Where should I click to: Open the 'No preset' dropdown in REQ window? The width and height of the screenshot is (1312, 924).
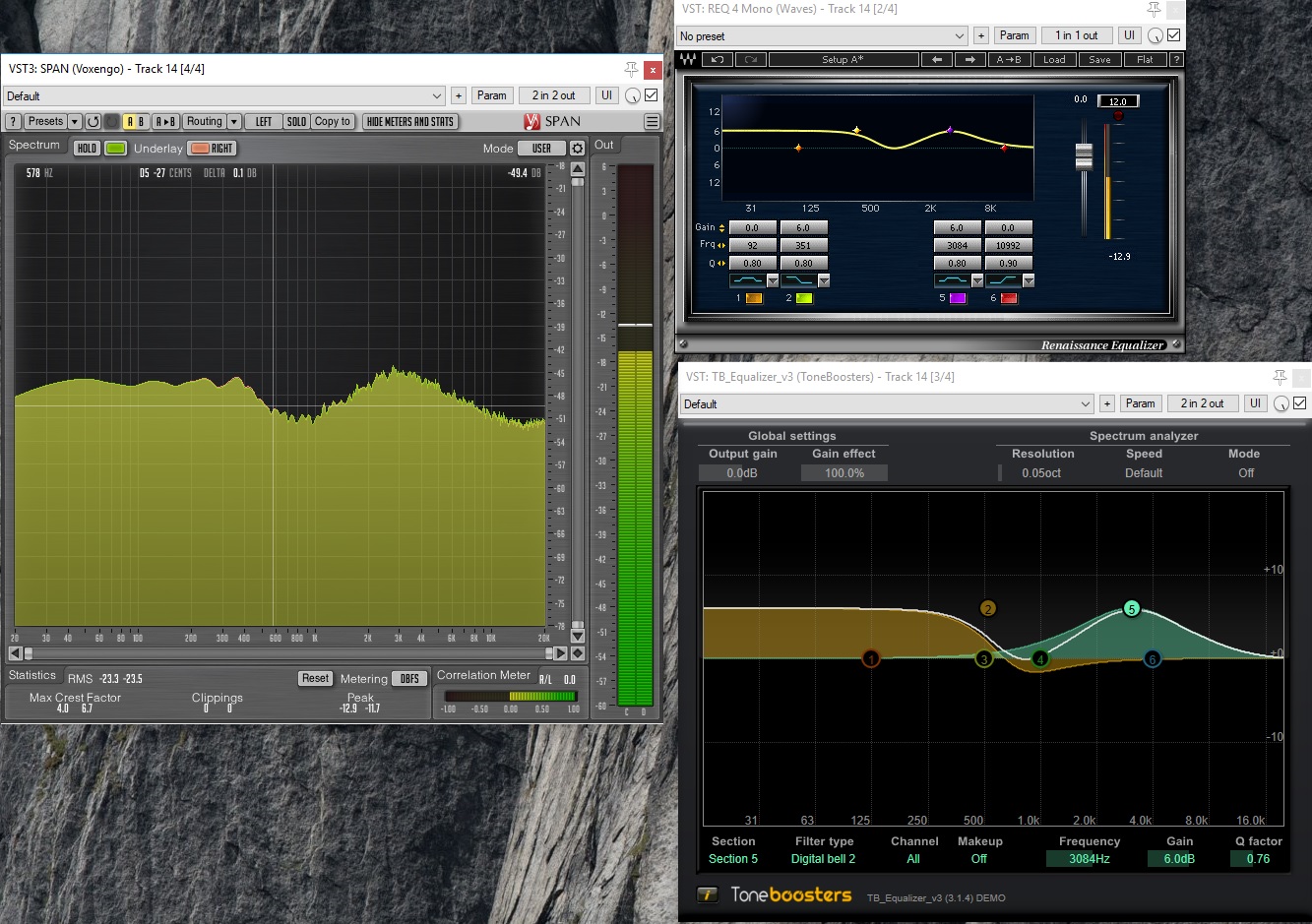pyautogui.click(x=823, y=35)
